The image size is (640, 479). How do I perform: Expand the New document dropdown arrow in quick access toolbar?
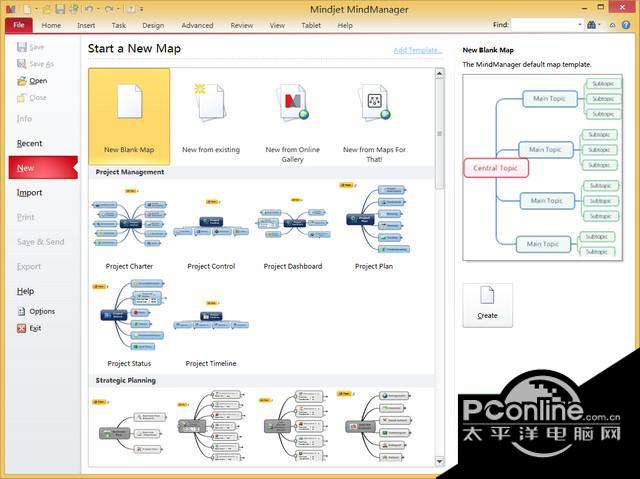point(36,9)
